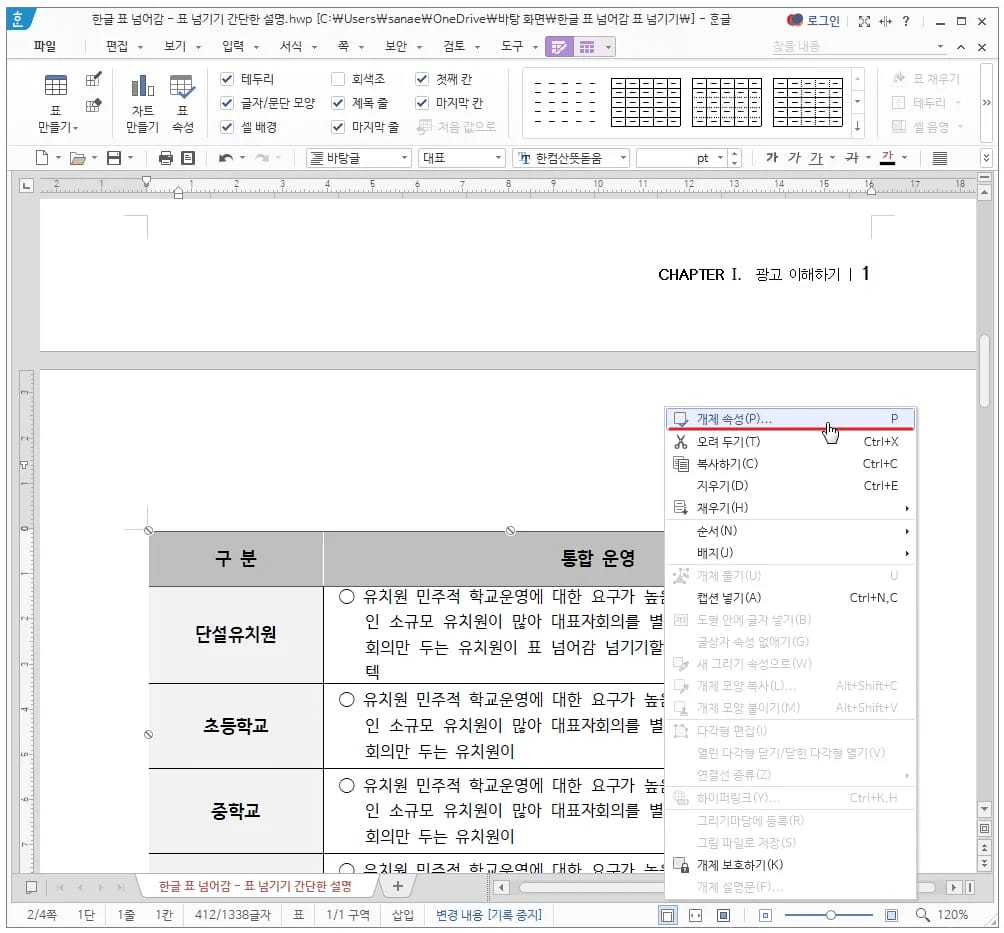
Task: Enable the 회색조 (Grayscale) checkbox
Action: click(x=338, y=78)
